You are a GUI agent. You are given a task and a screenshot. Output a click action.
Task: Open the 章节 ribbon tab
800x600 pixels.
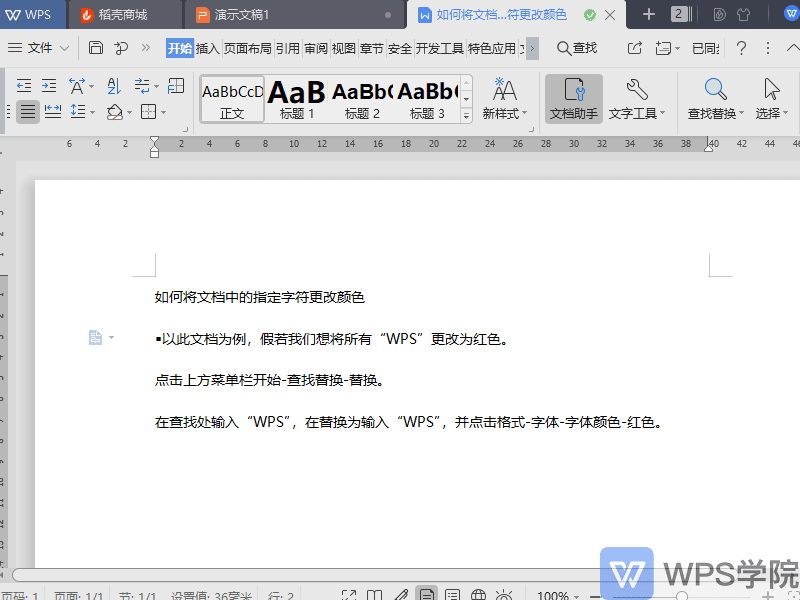(x=371, y=48)
